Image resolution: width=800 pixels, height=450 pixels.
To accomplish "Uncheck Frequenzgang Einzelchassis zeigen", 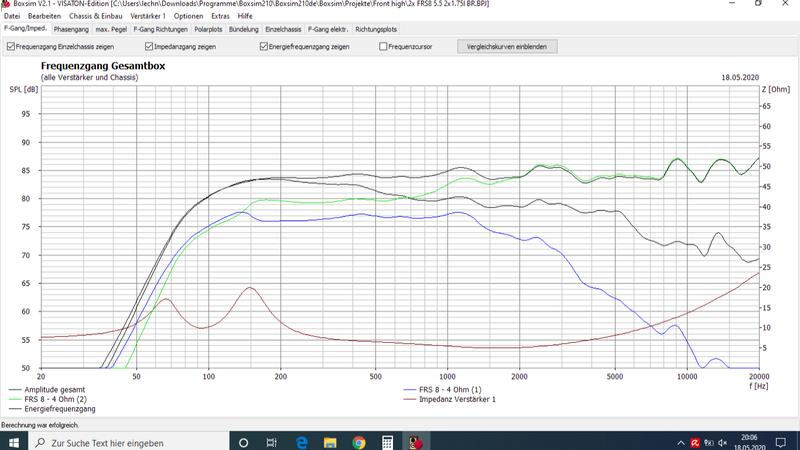I will tap(10, 46).
